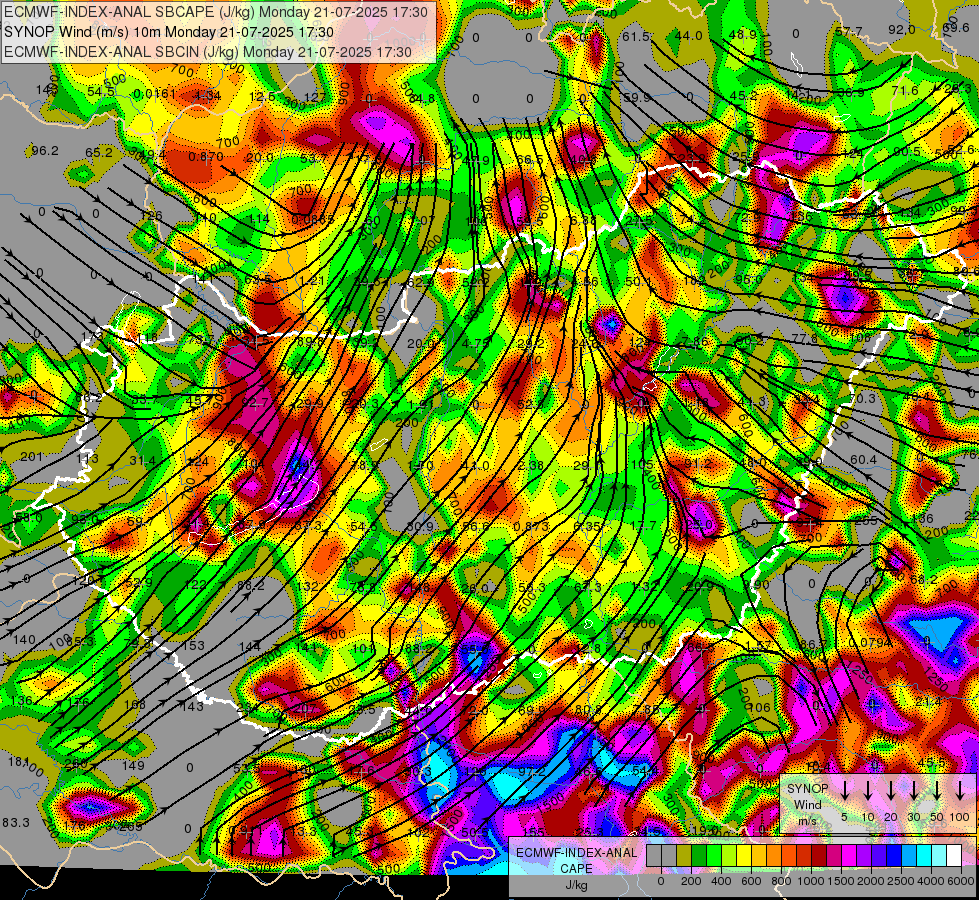Click the map value 207
The height and width of the screenshot is (900, 979).
point(304,708)
